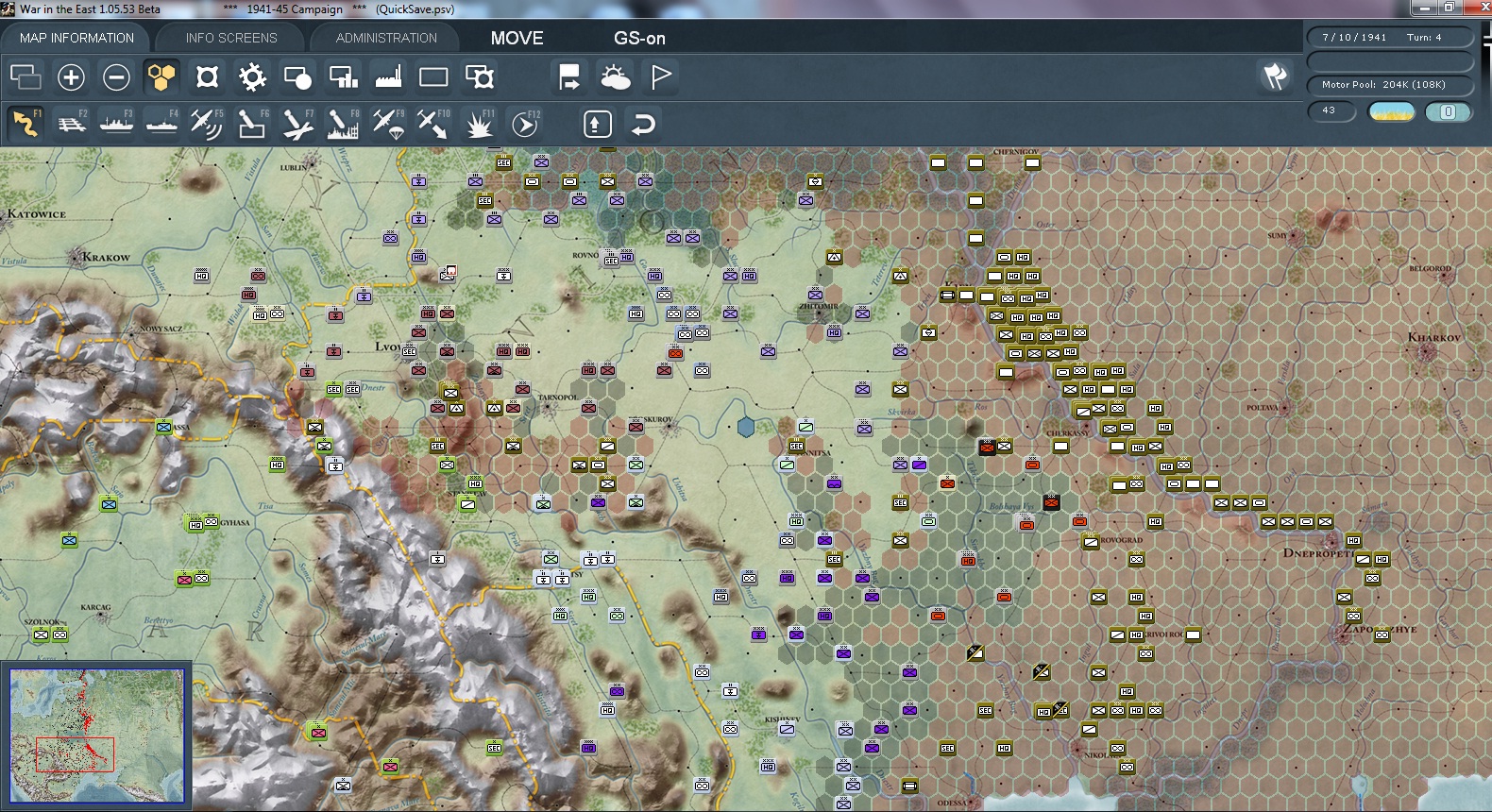
Task: Click the 43 value field
Action: click(1331, 111)
